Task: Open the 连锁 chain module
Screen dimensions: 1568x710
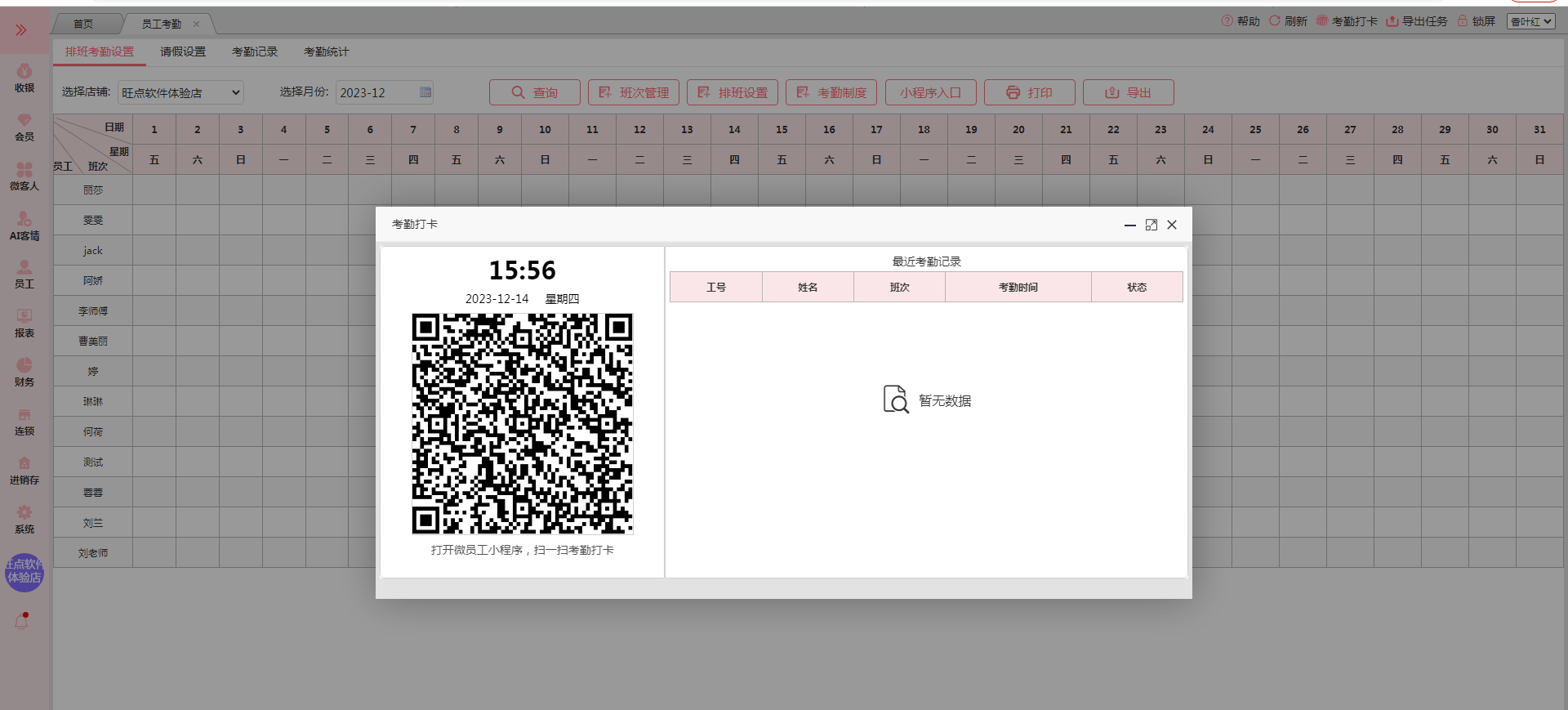Action: click(x=24, y=422)
